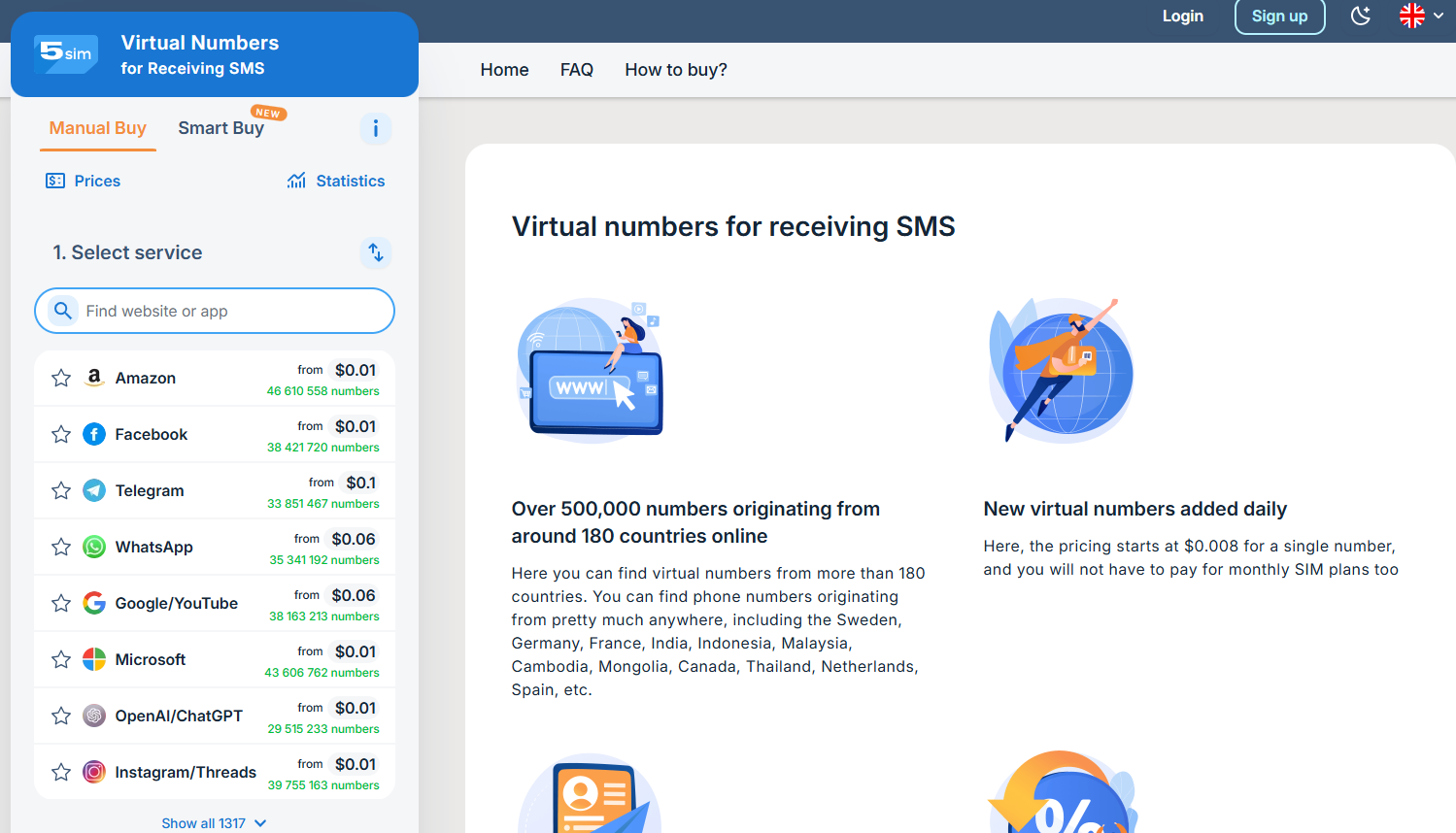Viewport: 1456px width, 833px height.
Task: Favorite Telegram with the star
Action: click(61, 490)
